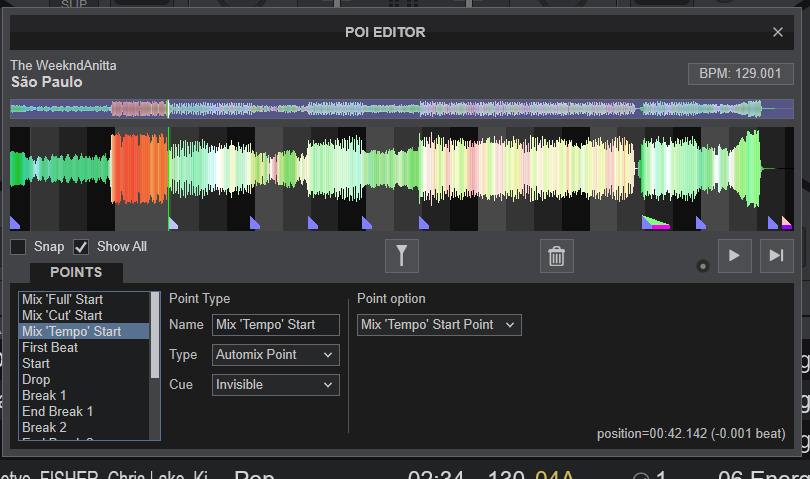The width and height of the screenshot is (810, 479).
Task: Enable the Snap checkbox
Action: tap(18, 247)
